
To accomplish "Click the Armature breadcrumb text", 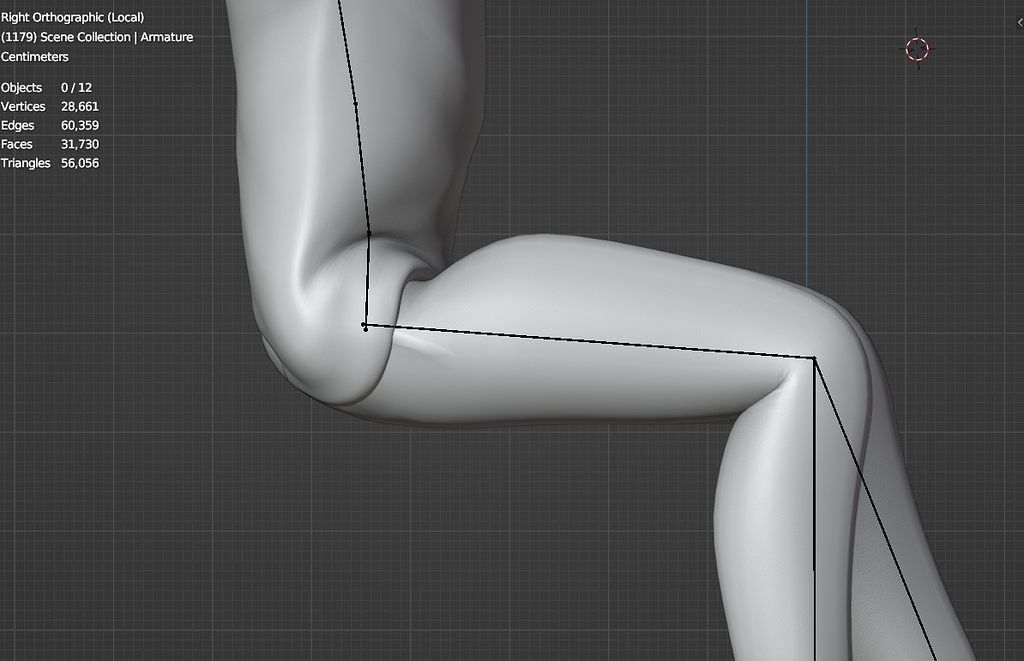I will [165, 36].
